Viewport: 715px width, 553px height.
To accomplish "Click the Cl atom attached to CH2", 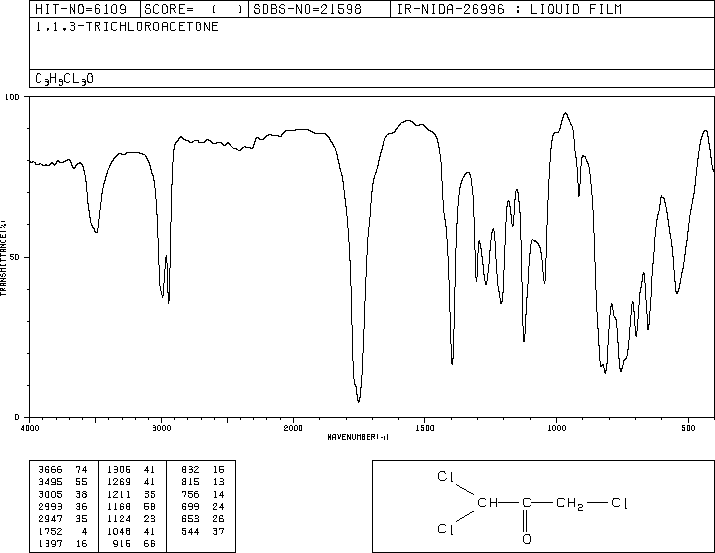I will (619, 503).
